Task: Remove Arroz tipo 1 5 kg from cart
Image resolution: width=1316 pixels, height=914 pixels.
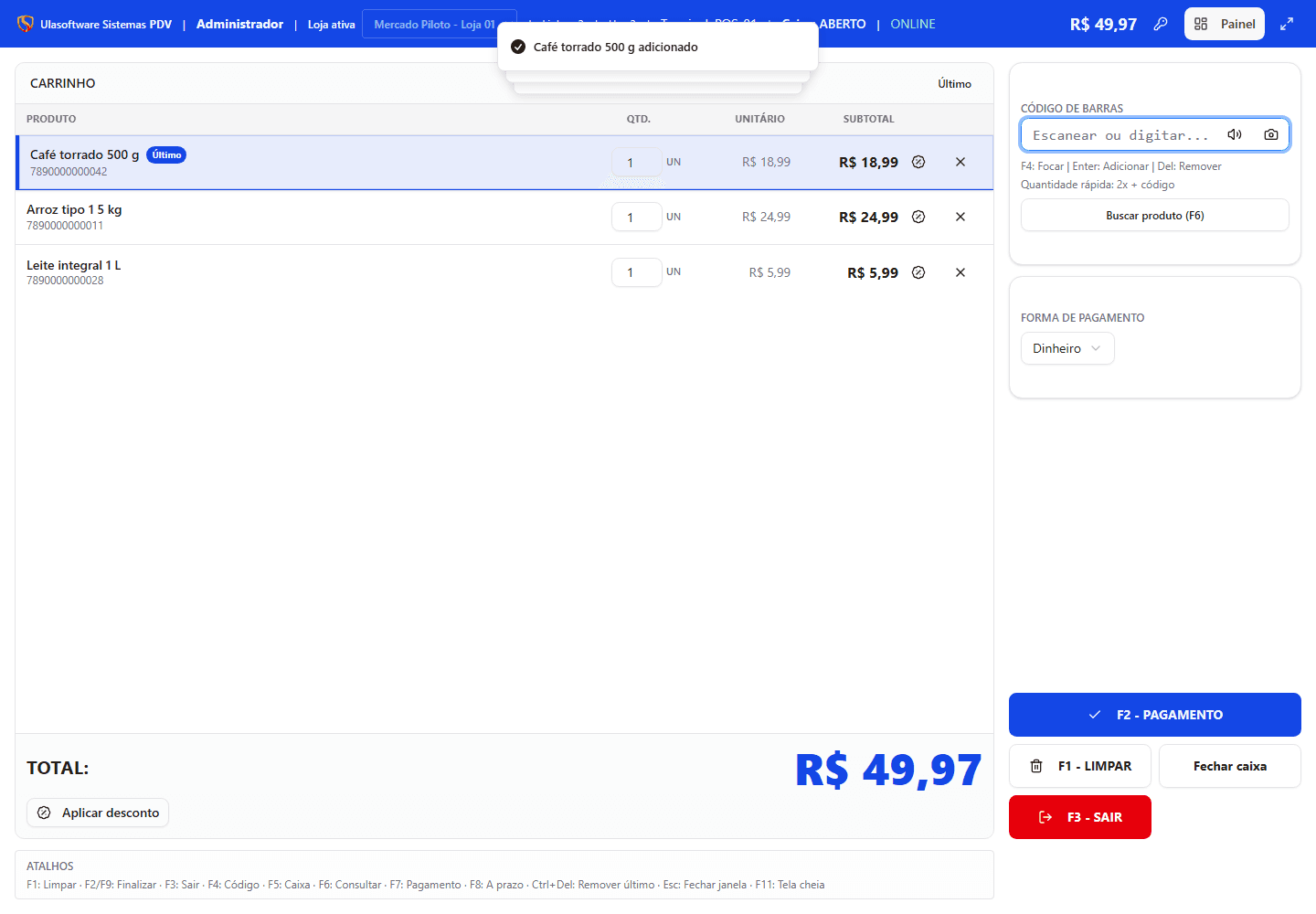Action: click(x=960, y=217)
